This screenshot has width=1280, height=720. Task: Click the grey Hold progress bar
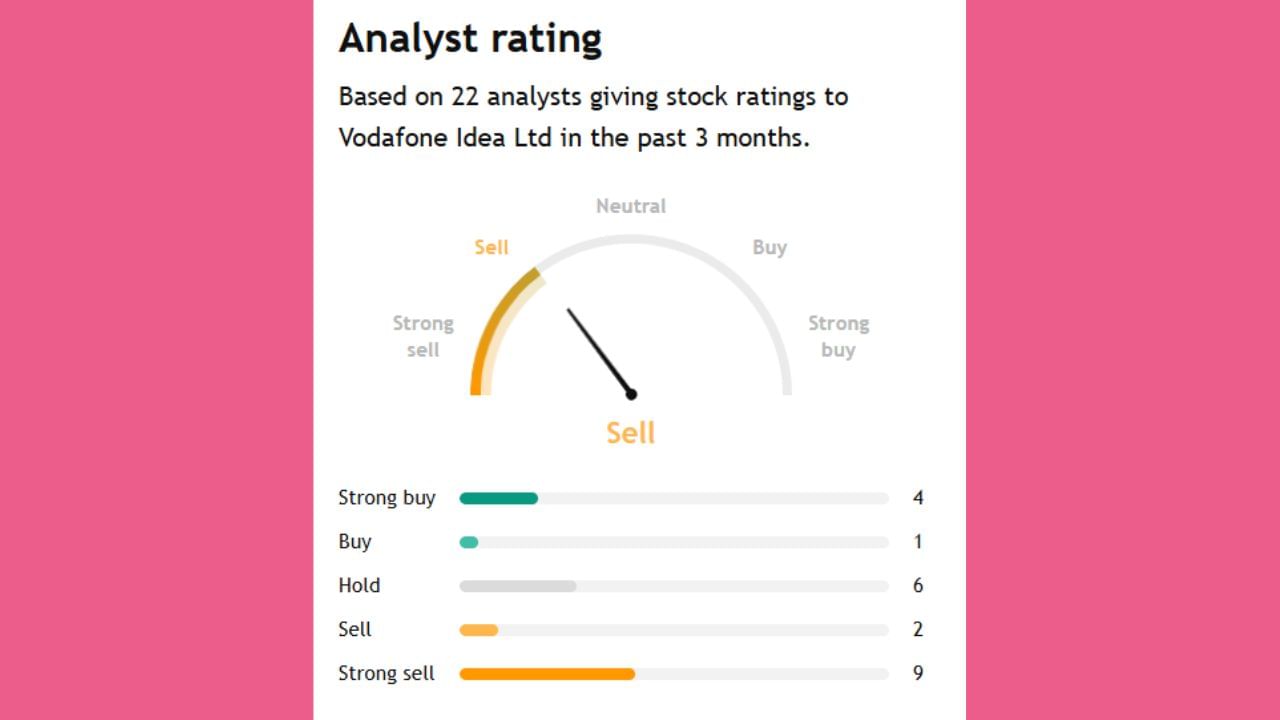point(517,586)
